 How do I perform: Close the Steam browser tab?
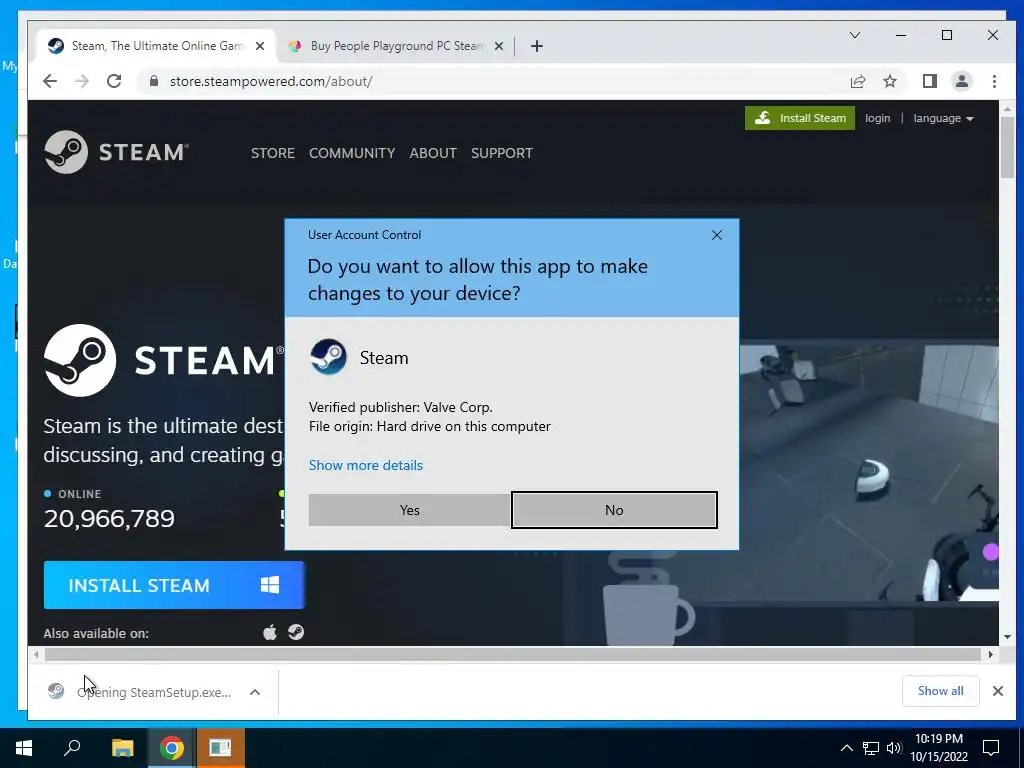[260, 46]
